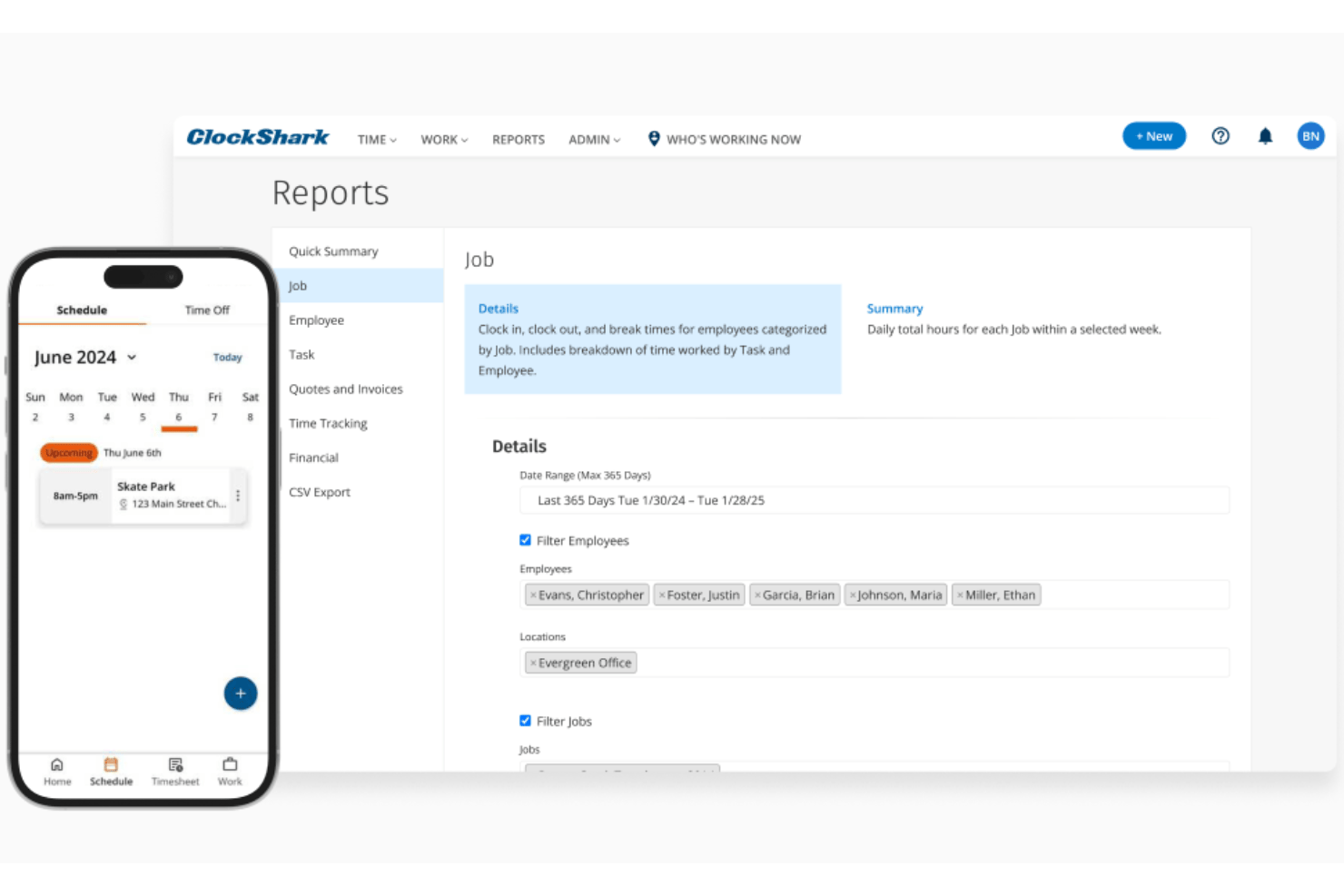The width and height of the screenshot is (1344, 896).
Task: Select Quotes and Invoices report category
Action: pos(345,389)
